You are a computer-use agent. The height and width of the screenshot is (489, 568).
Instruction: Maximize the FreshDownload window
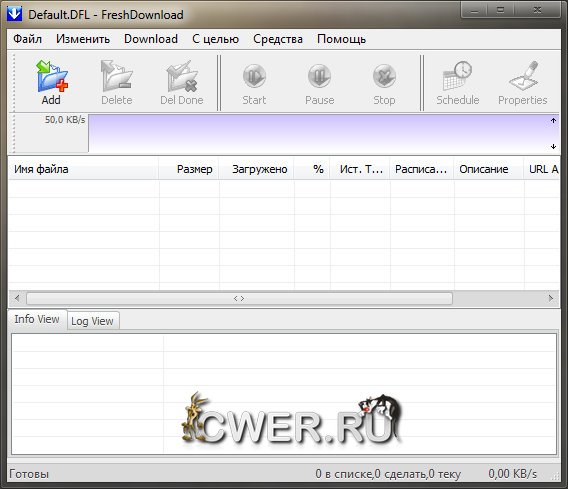501,10
